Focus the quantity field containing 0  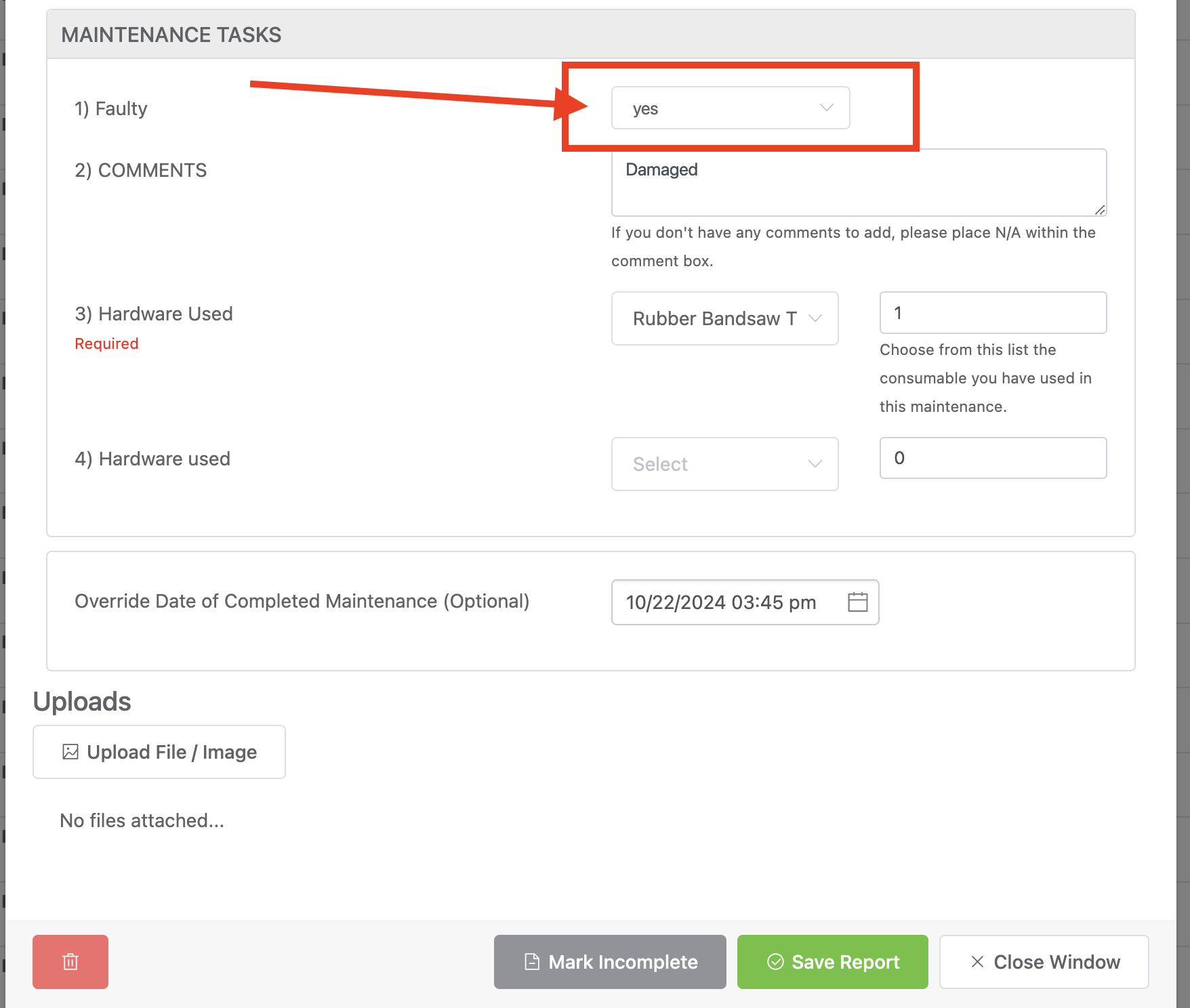tap(992, 458)
